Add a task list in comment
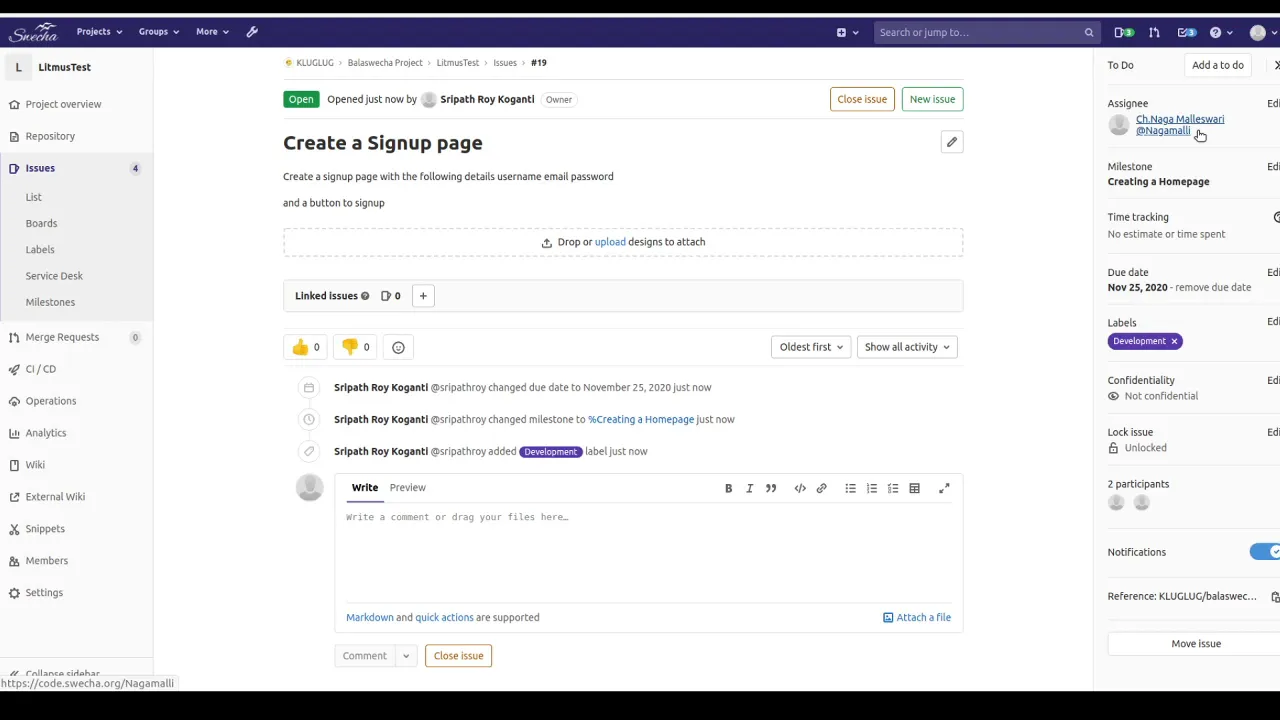 pos(893,488)
